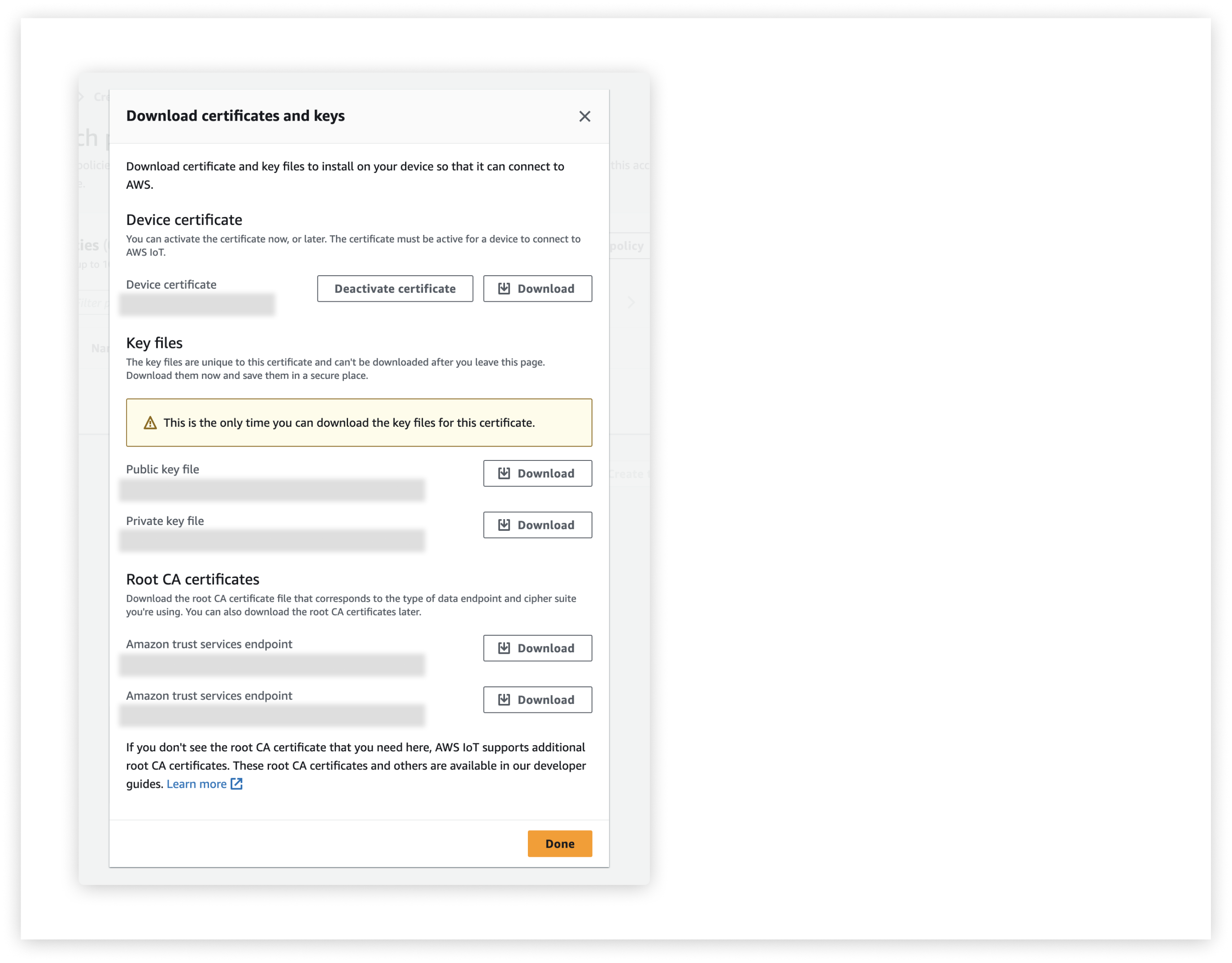The height and width of the screenshot is (963, 1232).
Task: Click the X to close the dialog
Action: coord(584,116)
